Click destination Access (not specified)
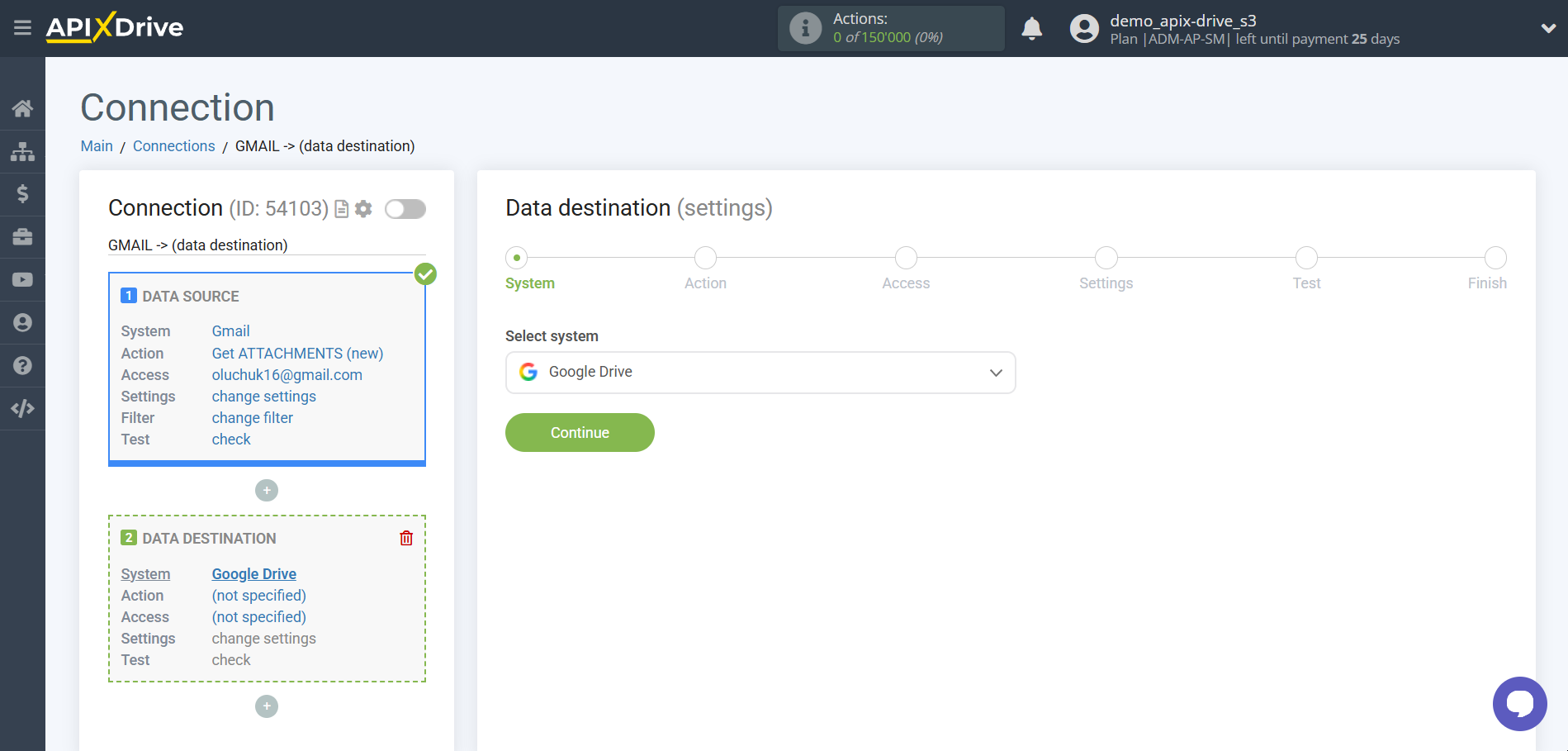This screenshot has width=1568, height=751. [258, 617]
